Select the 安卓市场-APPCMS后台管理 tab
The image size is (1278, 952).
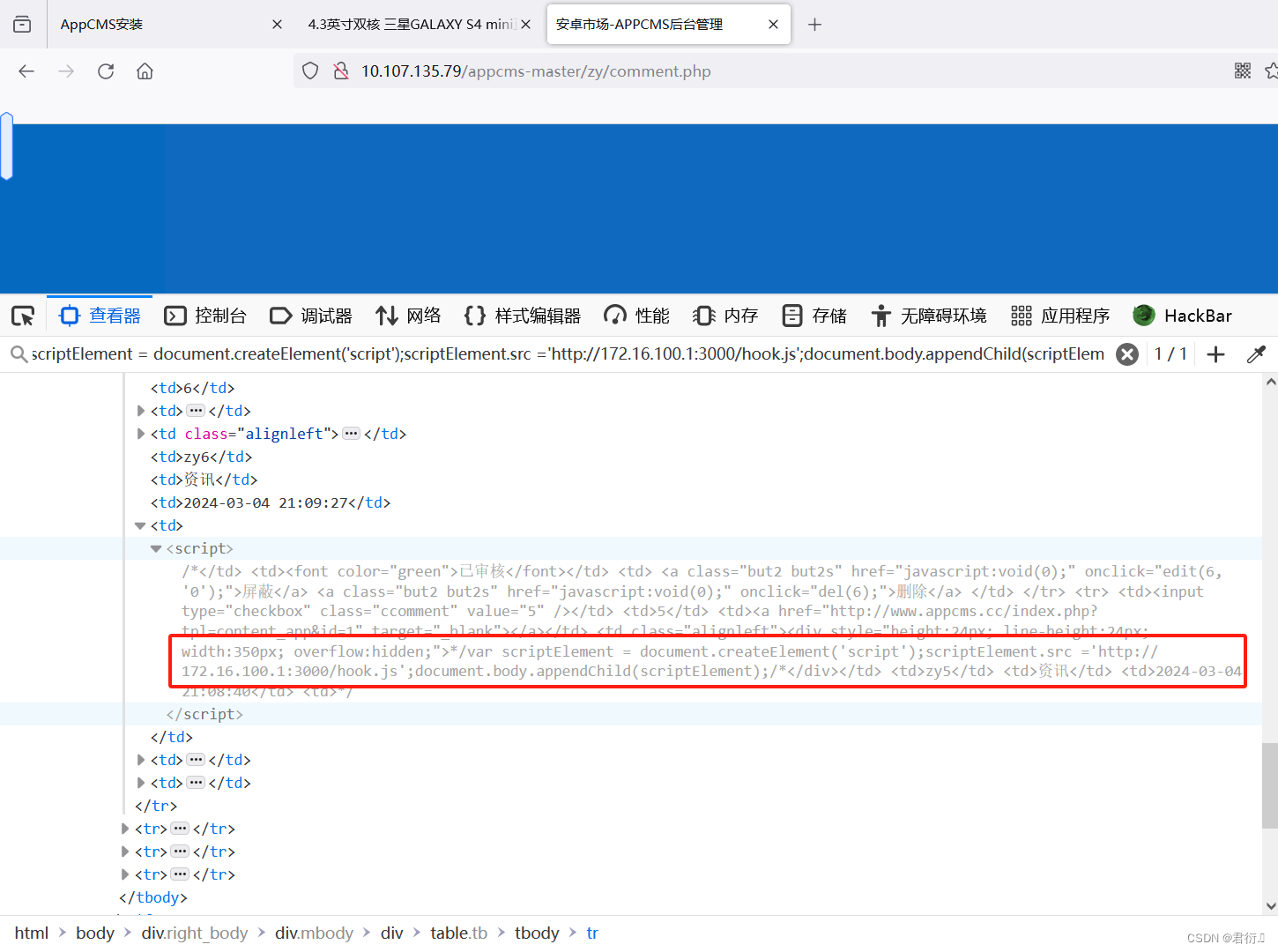[x=668, y=25]
